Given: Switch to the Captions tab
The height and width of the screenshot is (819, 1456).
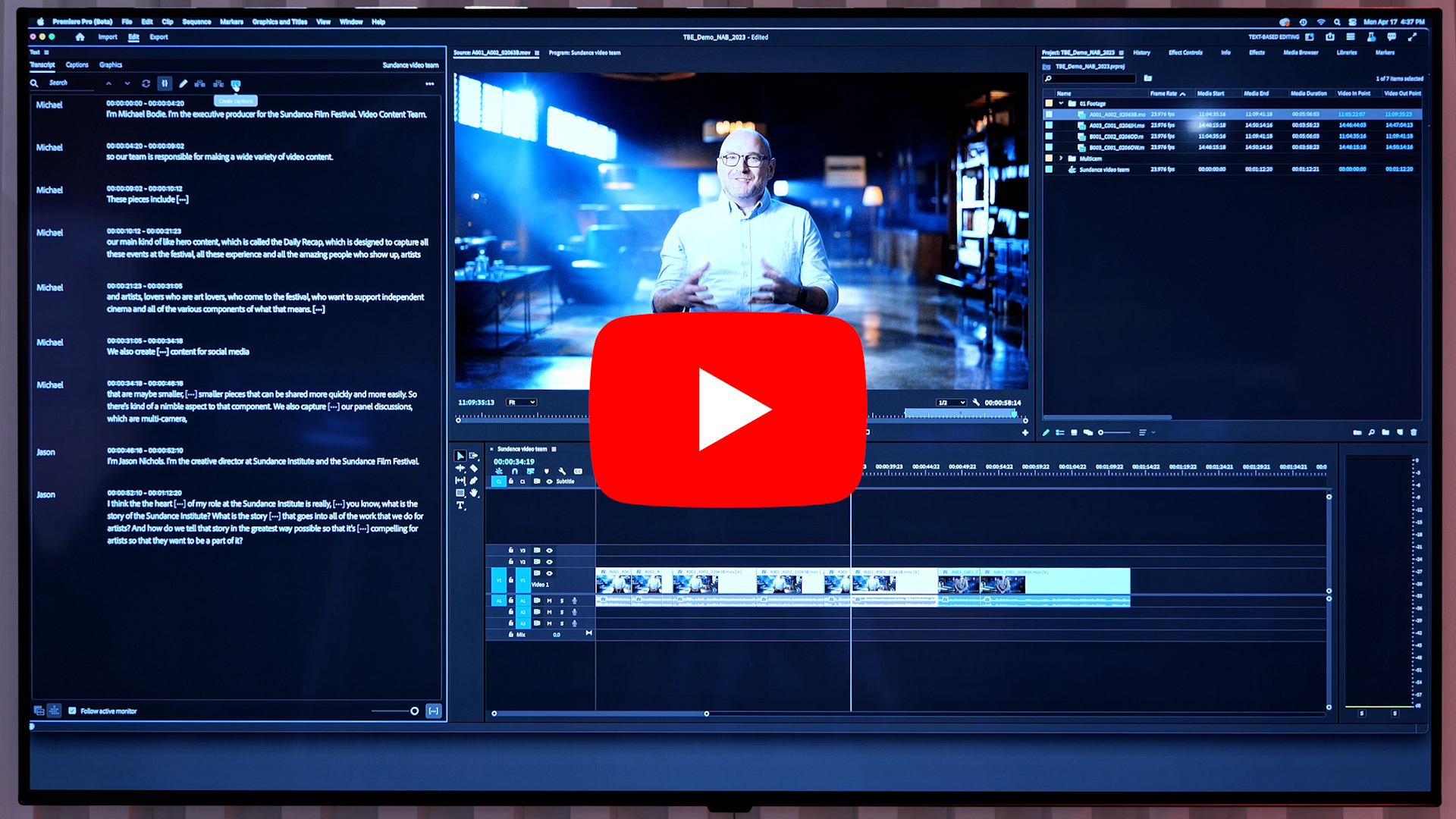Looking at the screenshot, I should point(77,65).
